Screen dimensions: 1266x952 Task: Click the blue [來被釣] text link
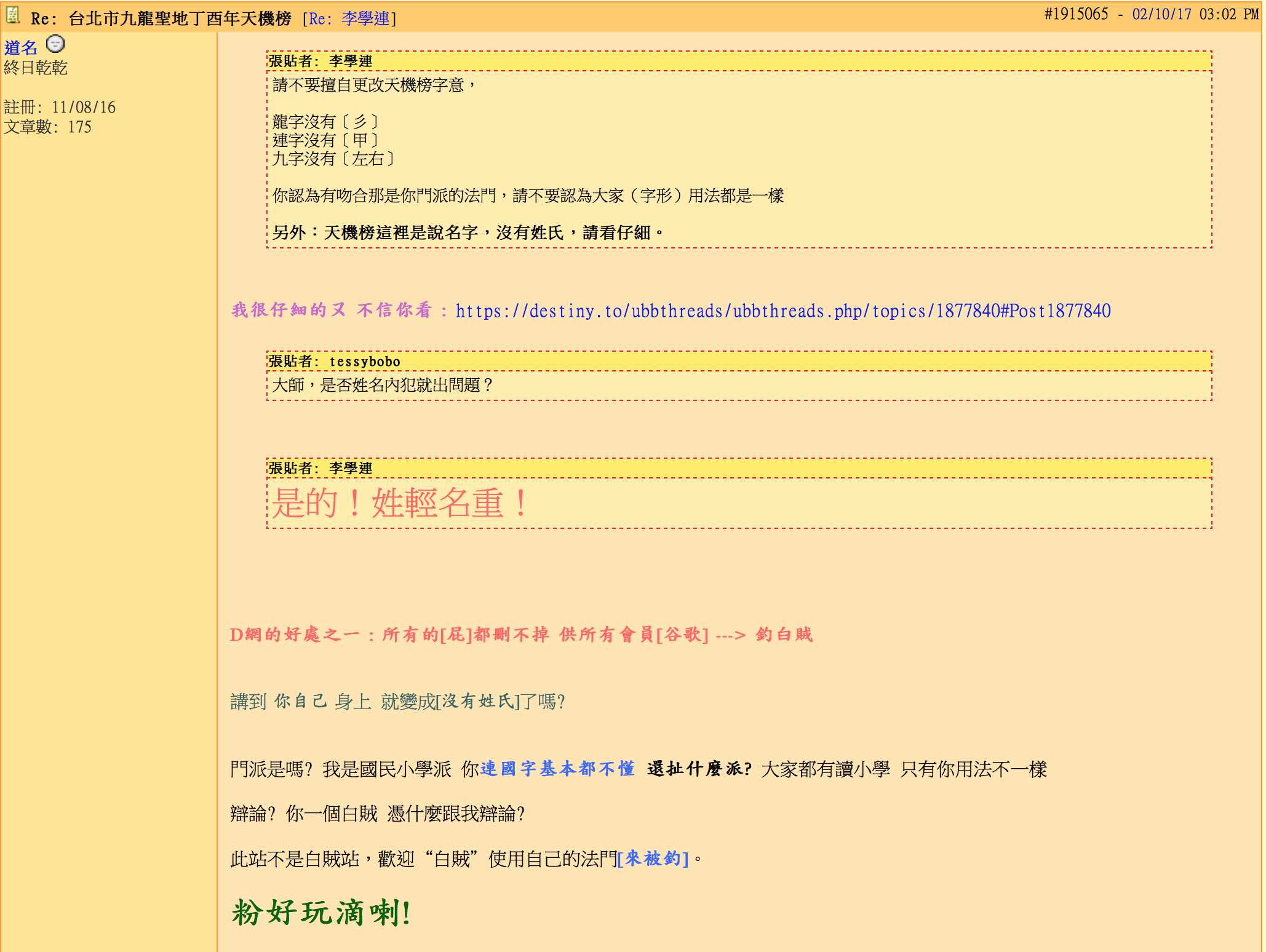point(653,858)
